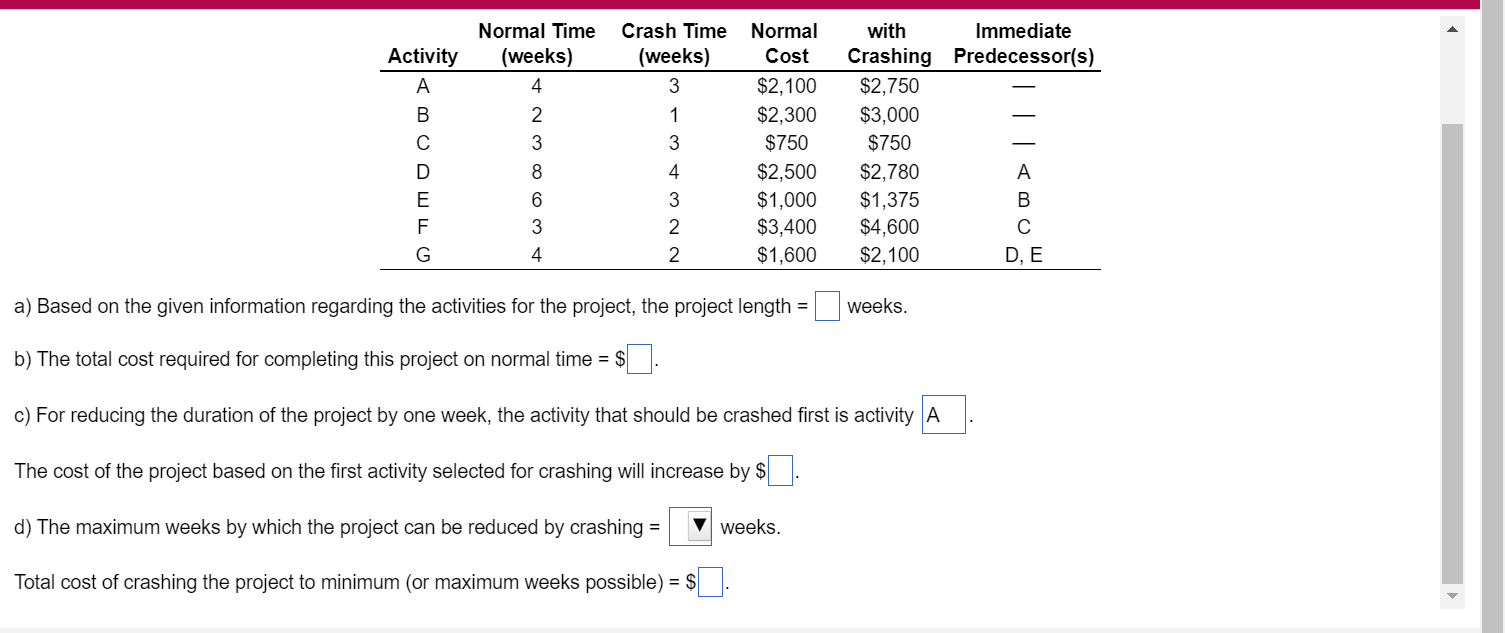Click the project length input box
The height and width of the screenshot is (633, 1505).
point(826,304)
